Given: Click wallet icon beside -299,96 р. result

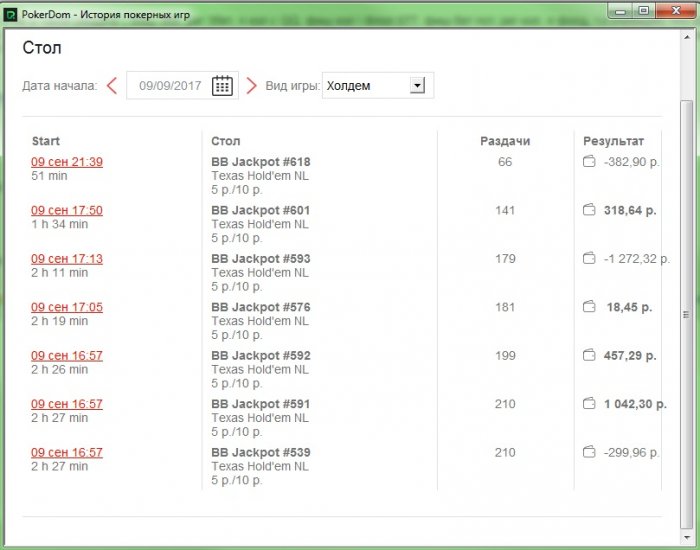Looking at the screenshot, I should point(589,452).
